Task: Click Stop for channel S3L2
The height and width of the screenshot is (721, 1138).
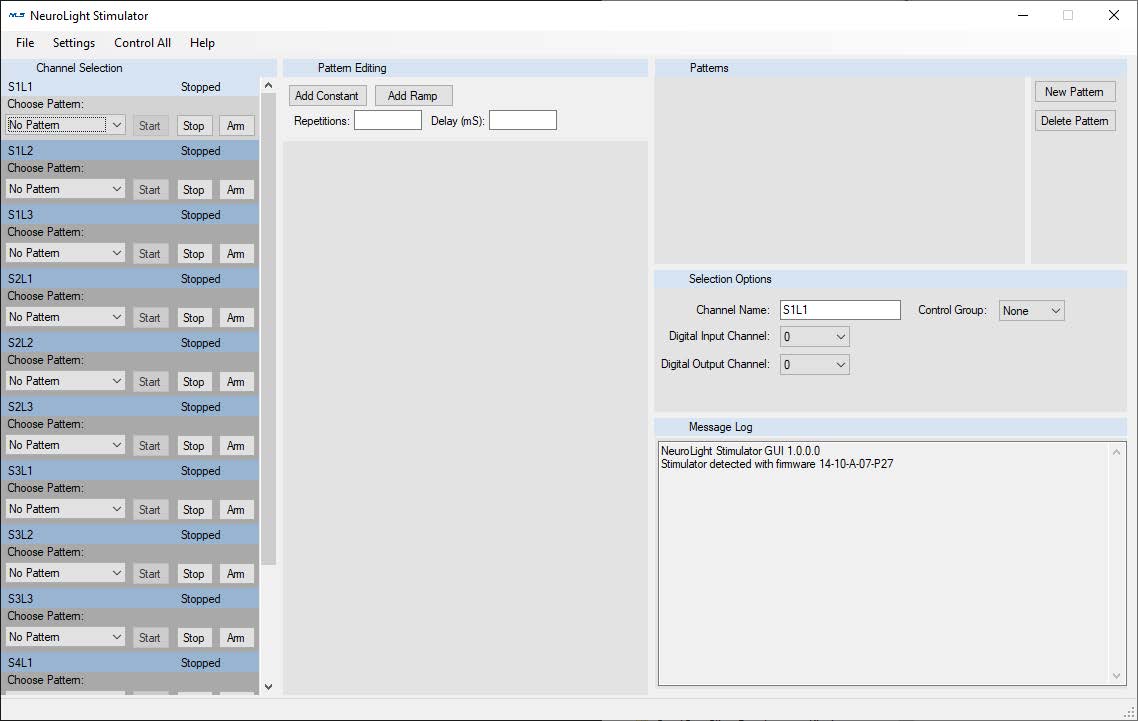Action: [195, 574]
